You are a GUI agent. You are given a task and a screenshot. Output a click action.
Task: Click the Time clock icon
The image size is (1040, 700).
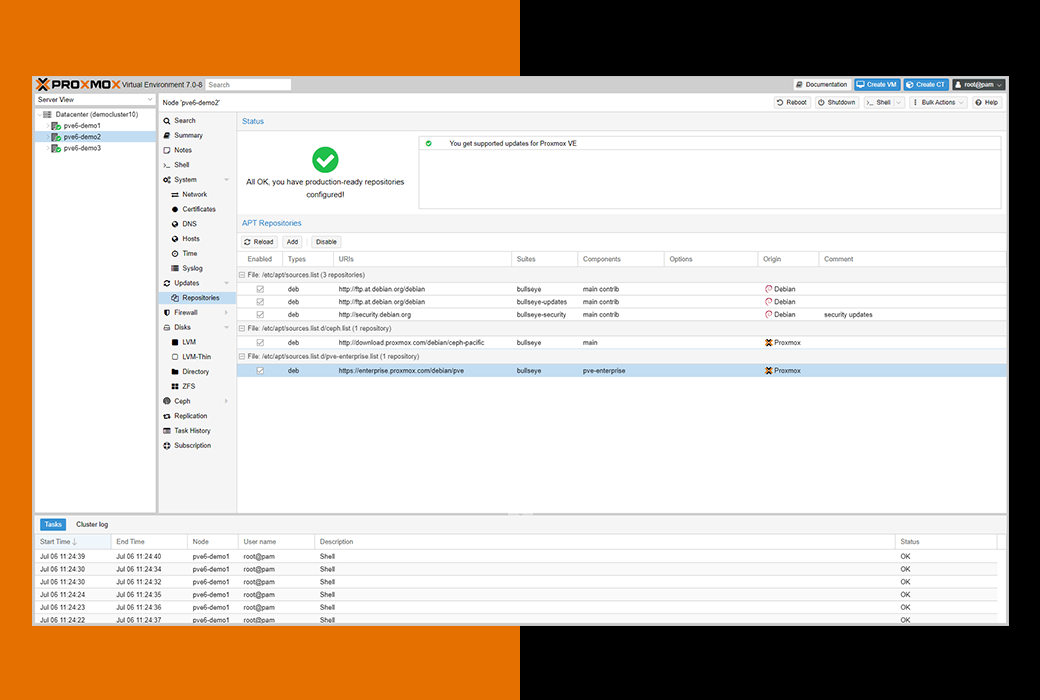tap(175, 253)
